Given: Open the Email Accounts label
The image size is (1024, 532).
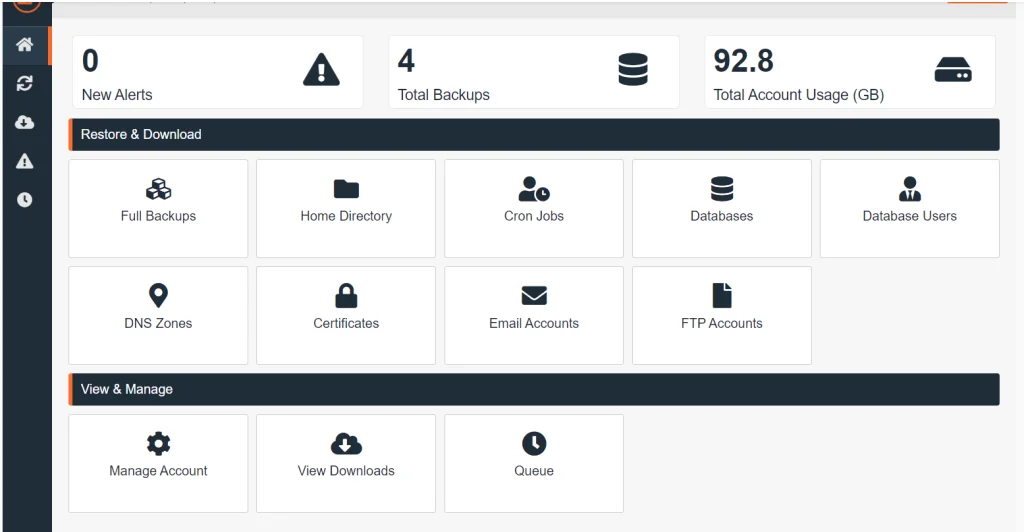Looking at the screenshot, I should pos(534,323).
